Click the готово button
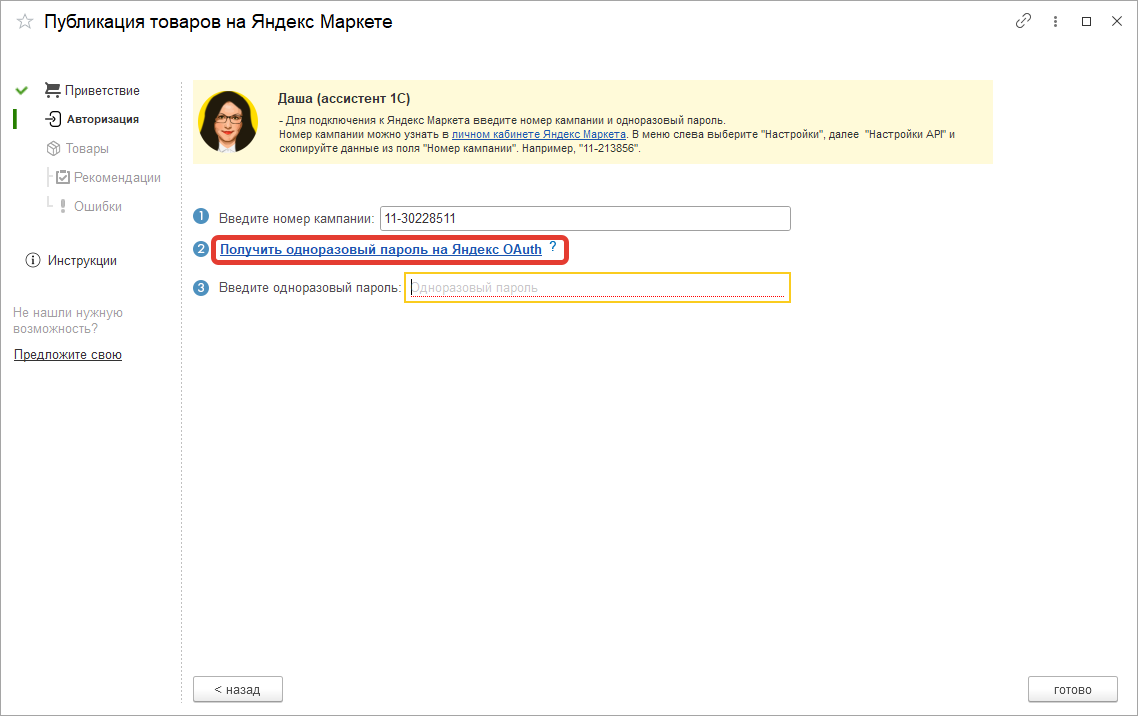 pos(1073,689)
